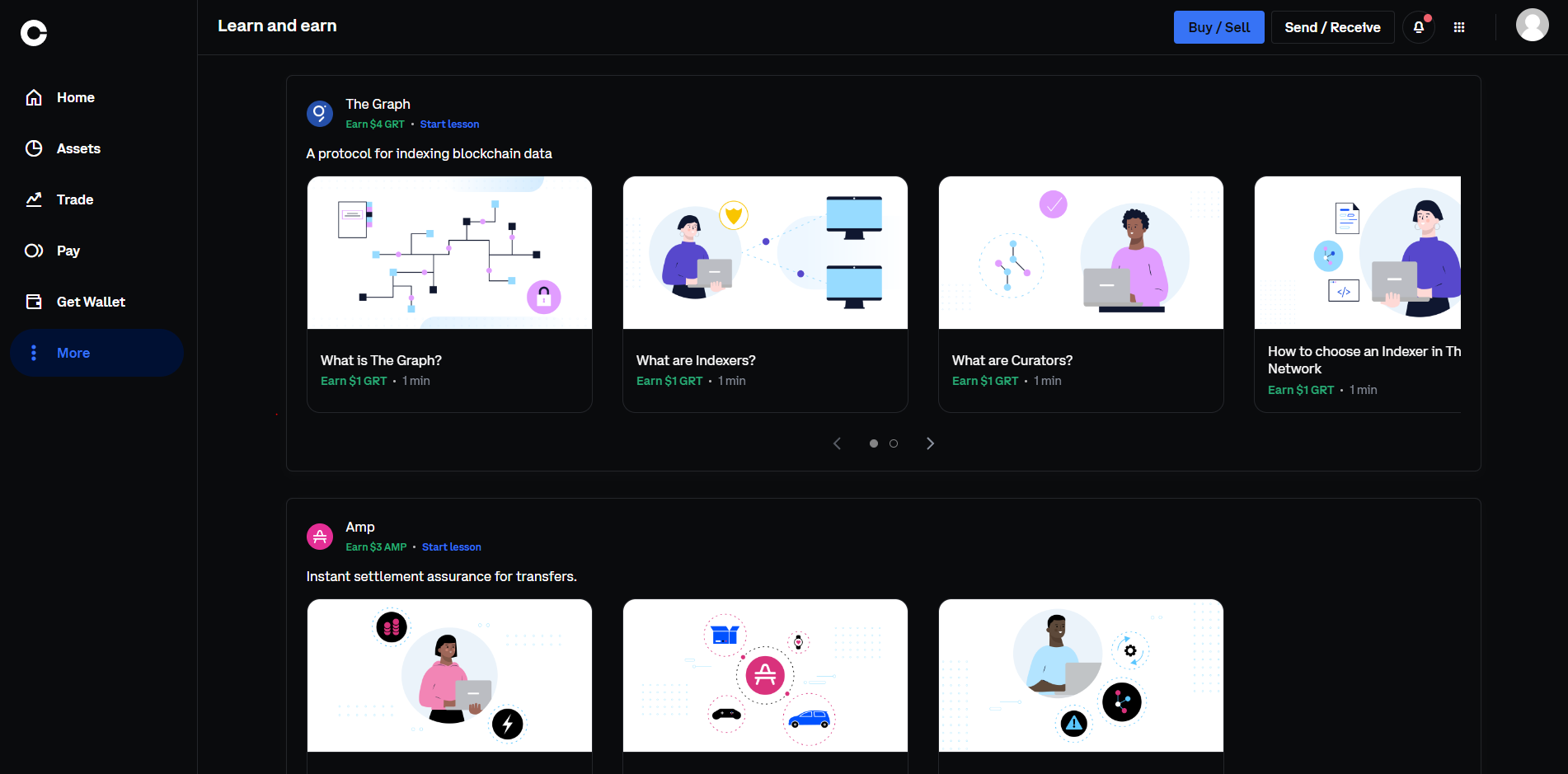
Task: Click the Learn and earn page heading
Action: click(x=277, y=26)
